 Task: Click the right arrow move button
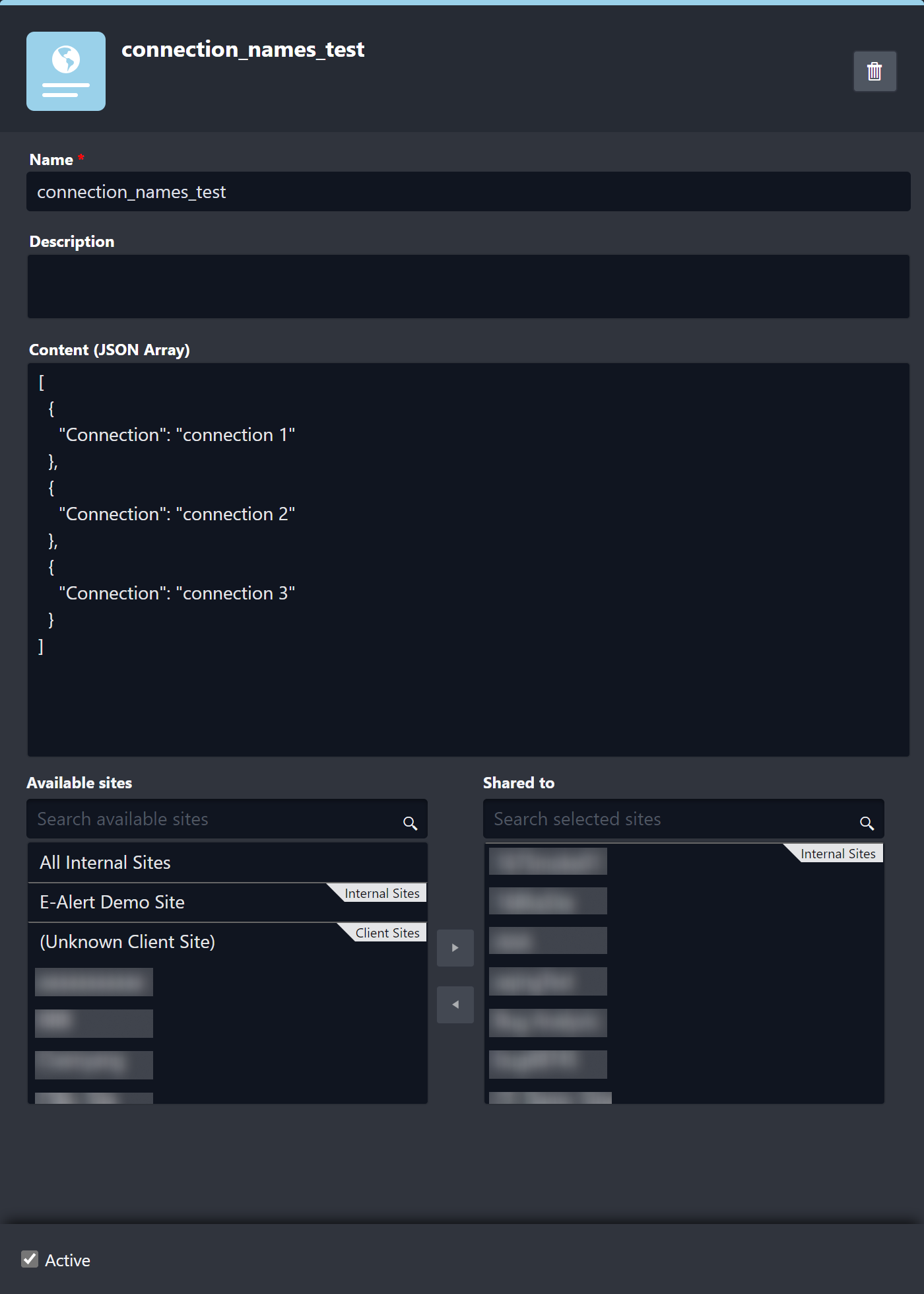click(455, 947)
